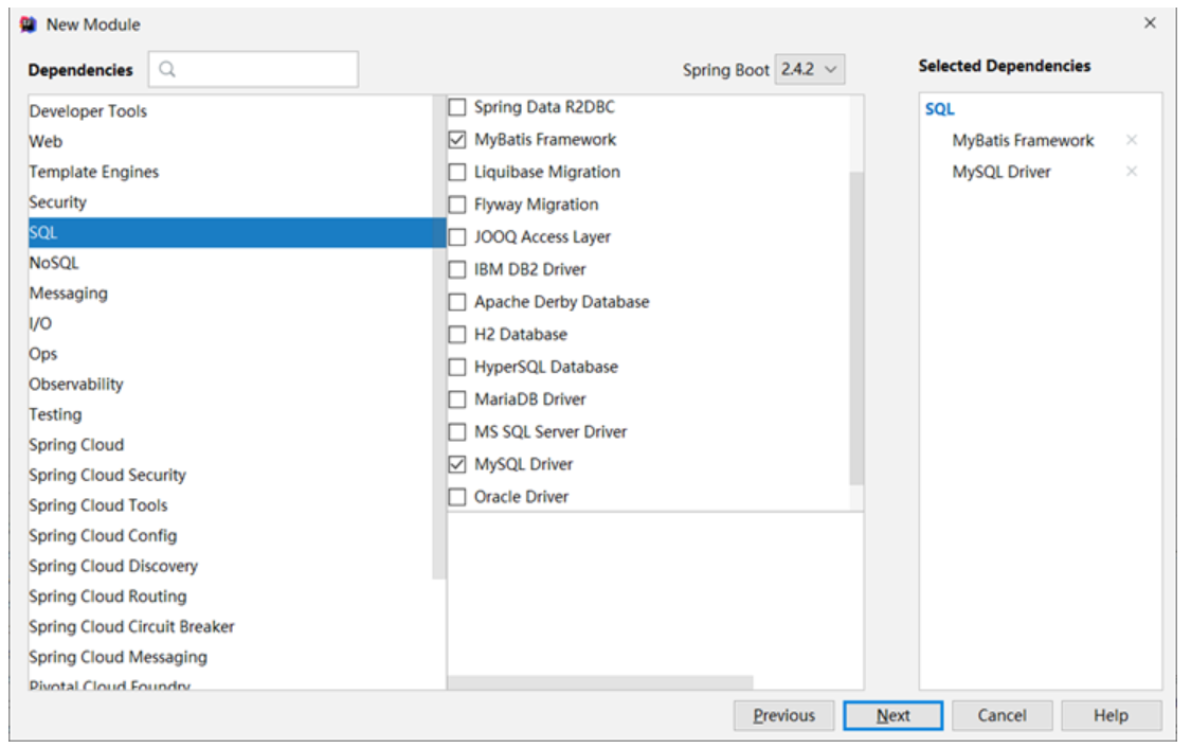Click MyBatis Framework in Selected Dependencies

click(1023, 140)
